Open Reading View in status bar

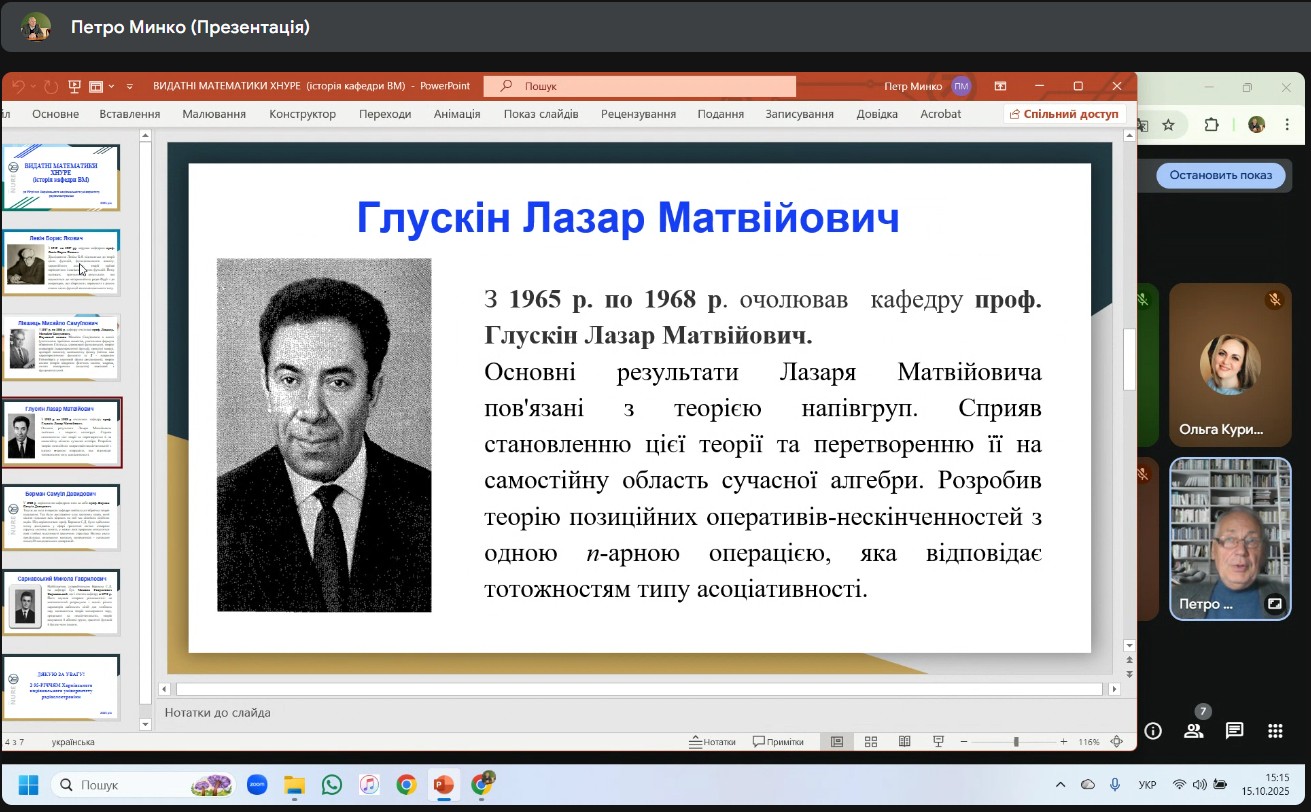coord(904,742)
